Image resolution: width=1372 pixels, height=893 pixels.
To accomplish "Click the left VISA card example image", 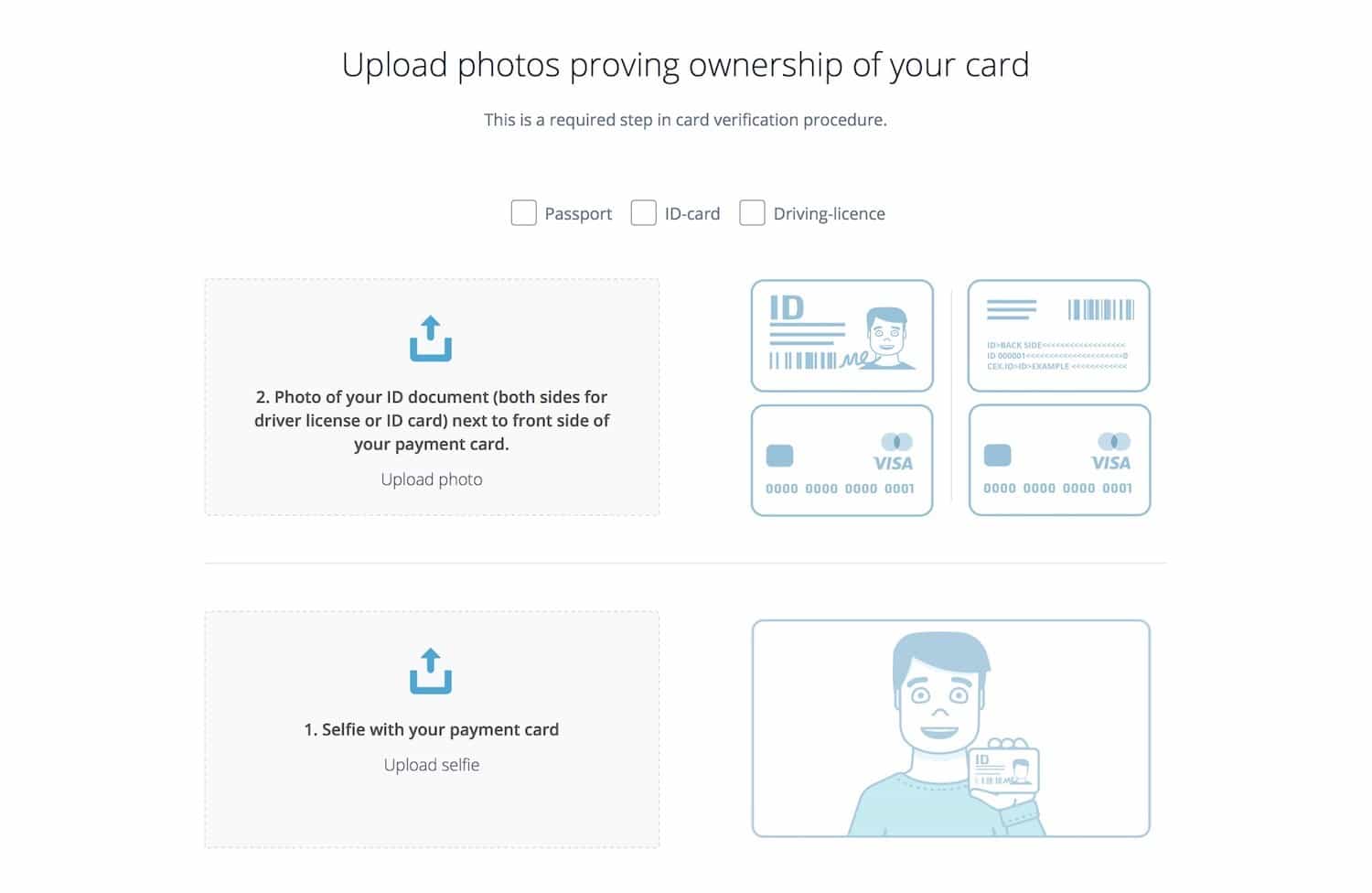I will 842,460.
